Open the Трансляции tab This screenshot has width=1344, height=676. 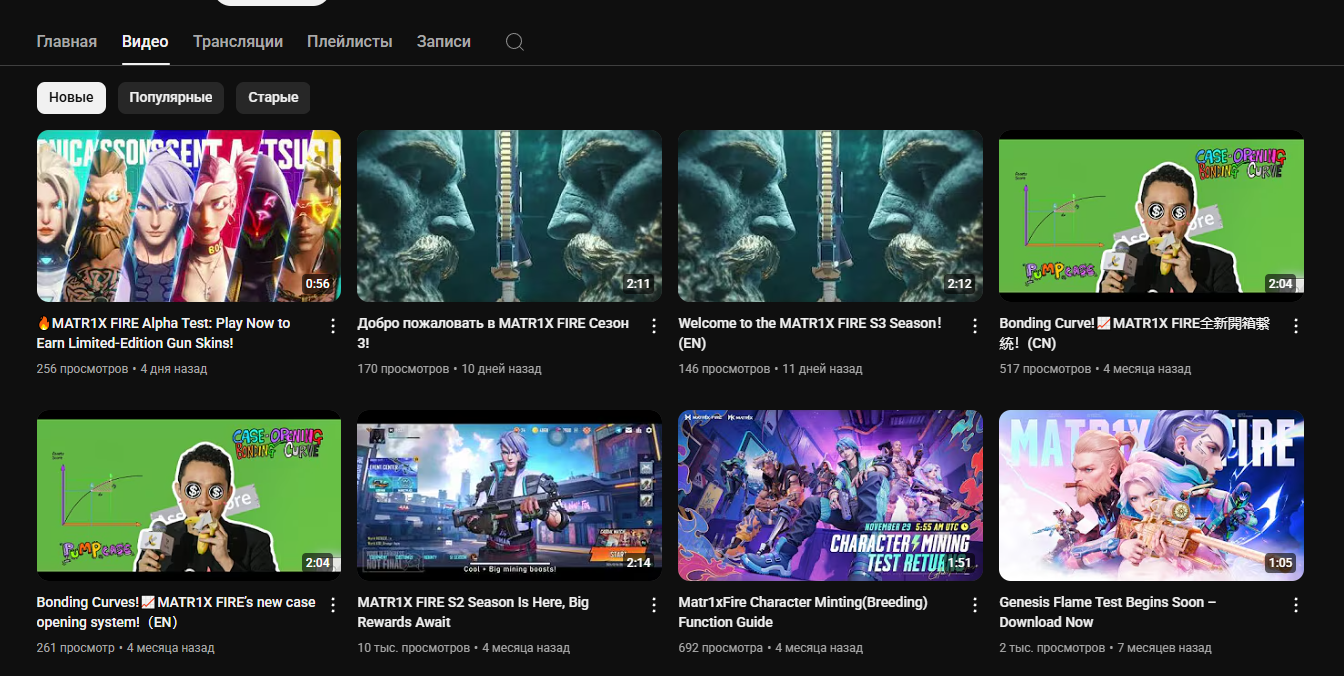click(x=238, y=42)
